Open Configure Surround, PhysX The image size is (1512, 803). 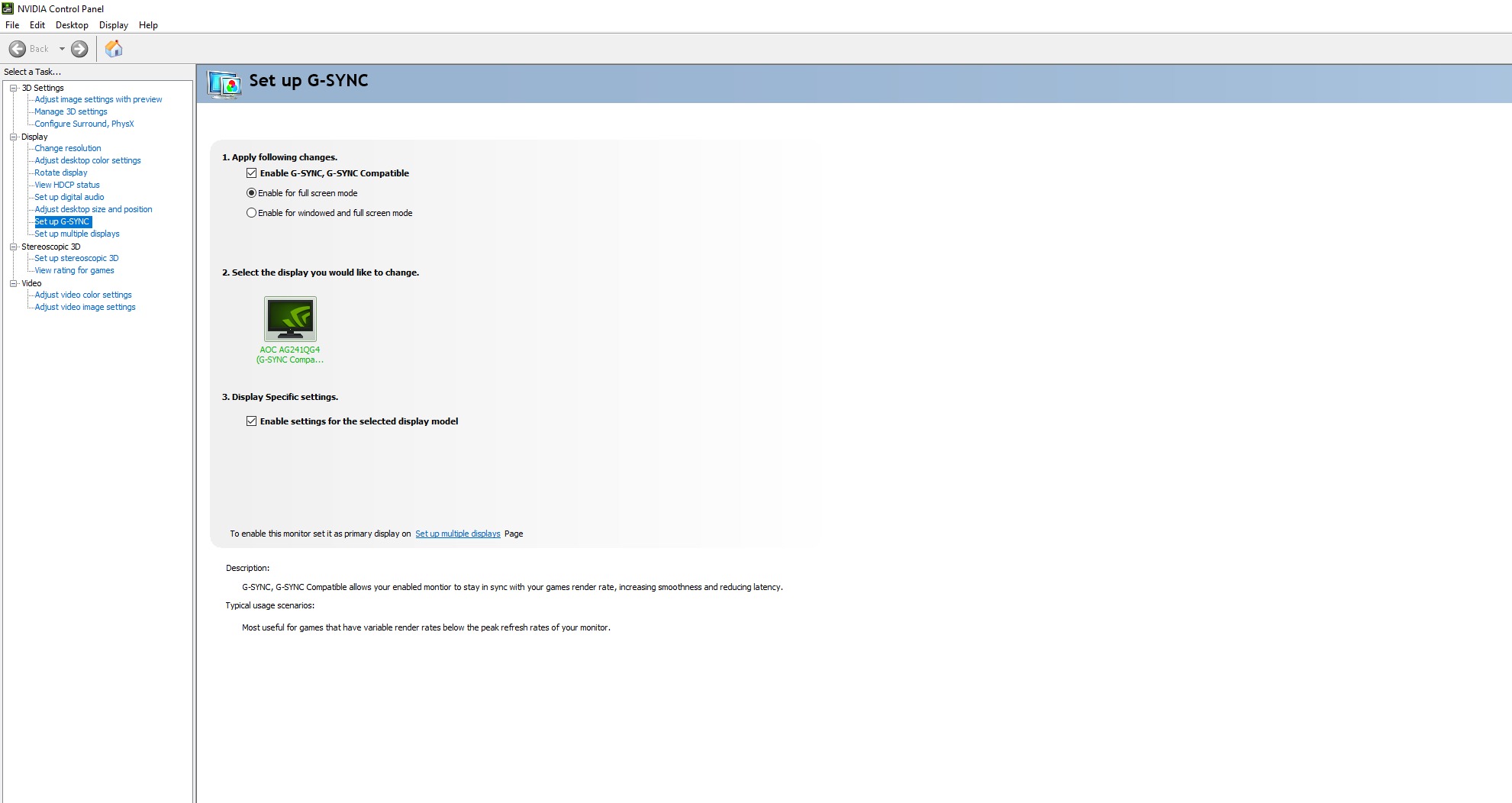point(84,124)
